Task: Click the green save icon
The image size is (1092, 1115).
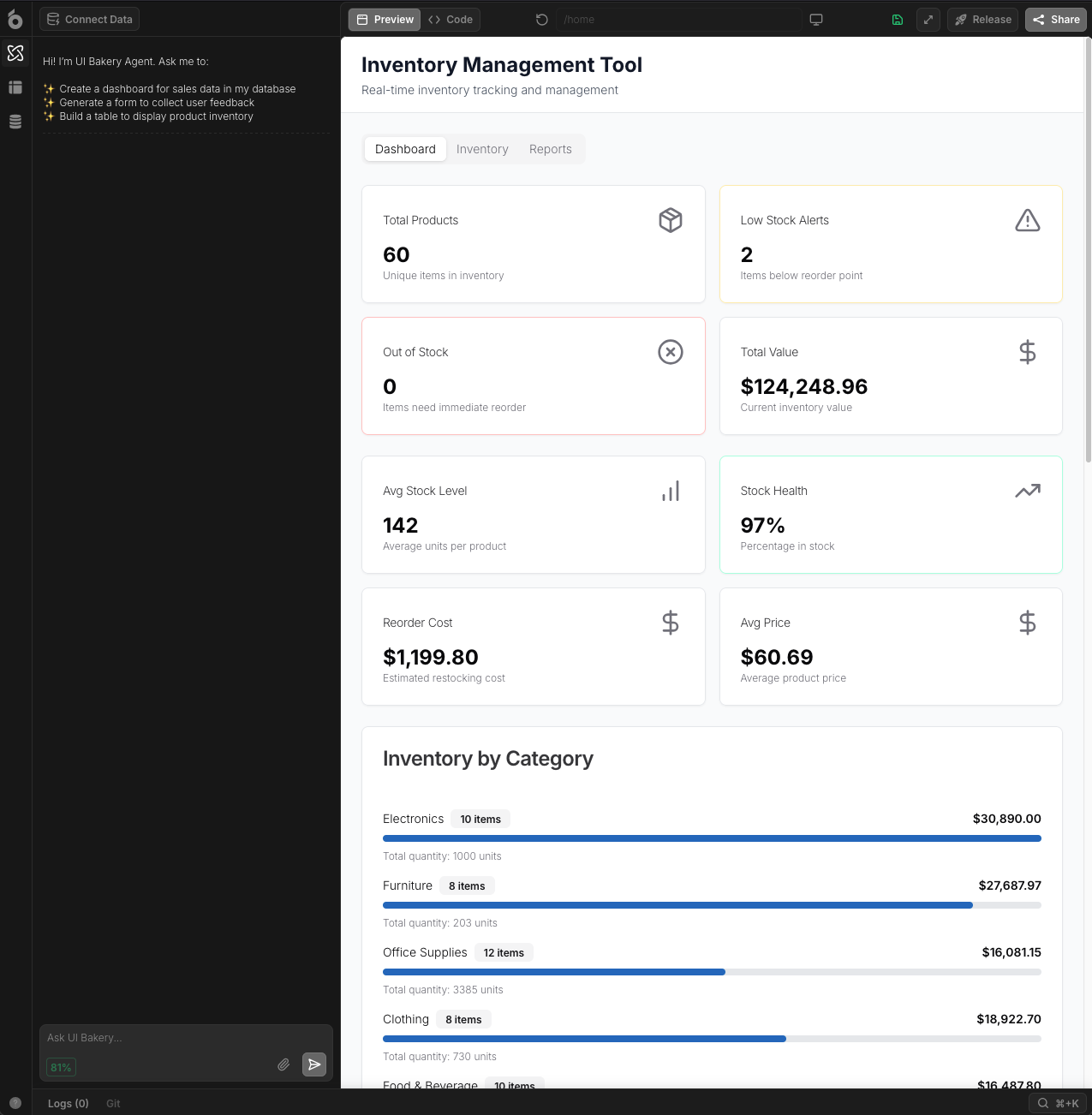Action: point(898,20)
